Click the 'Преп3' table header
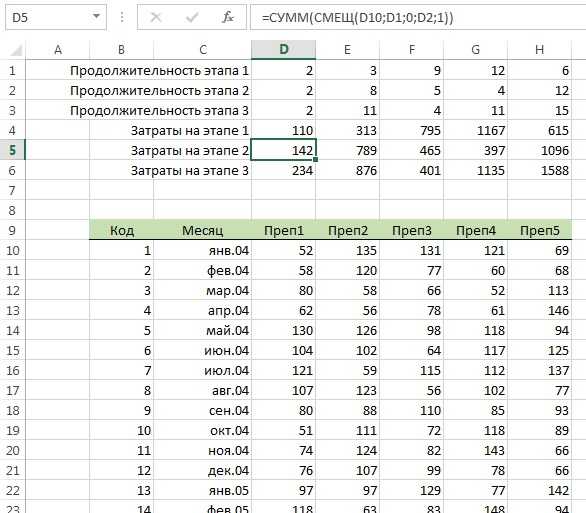This screenshot has width=586, height=513. [411, 230]
